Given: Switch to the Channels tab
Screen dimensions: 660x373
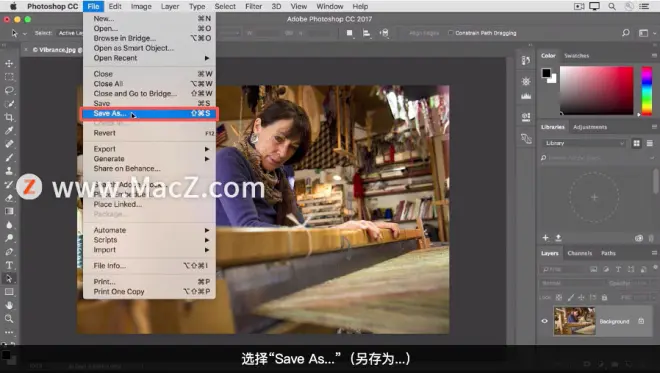Looking at the screenshot, I should click(580, 253).
